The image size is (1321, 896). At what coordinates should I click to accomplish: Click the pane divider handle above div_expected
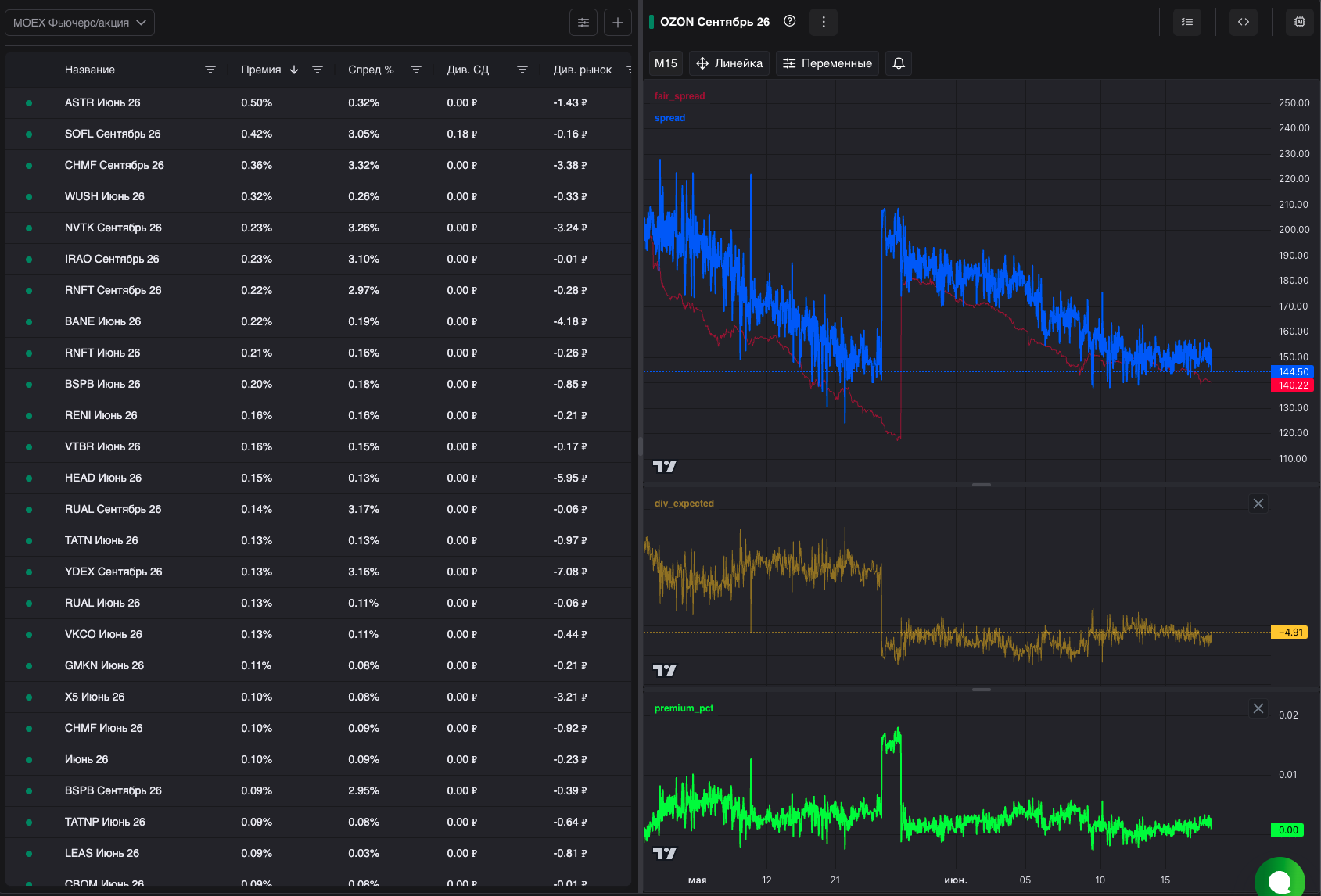point(982,485)
